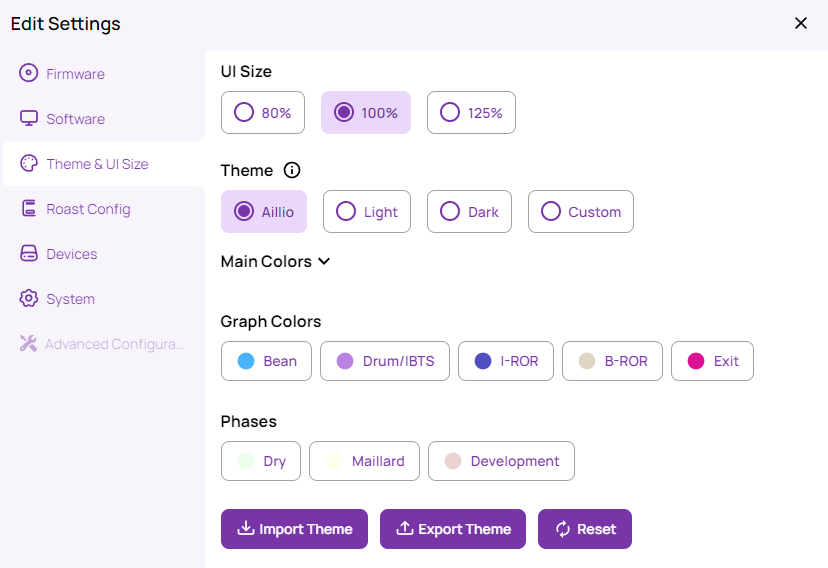Image resolution: width=828 pixels, height=568 pixels.
Task: Select the 125% UI size option
Action: [x=471, y=112]
